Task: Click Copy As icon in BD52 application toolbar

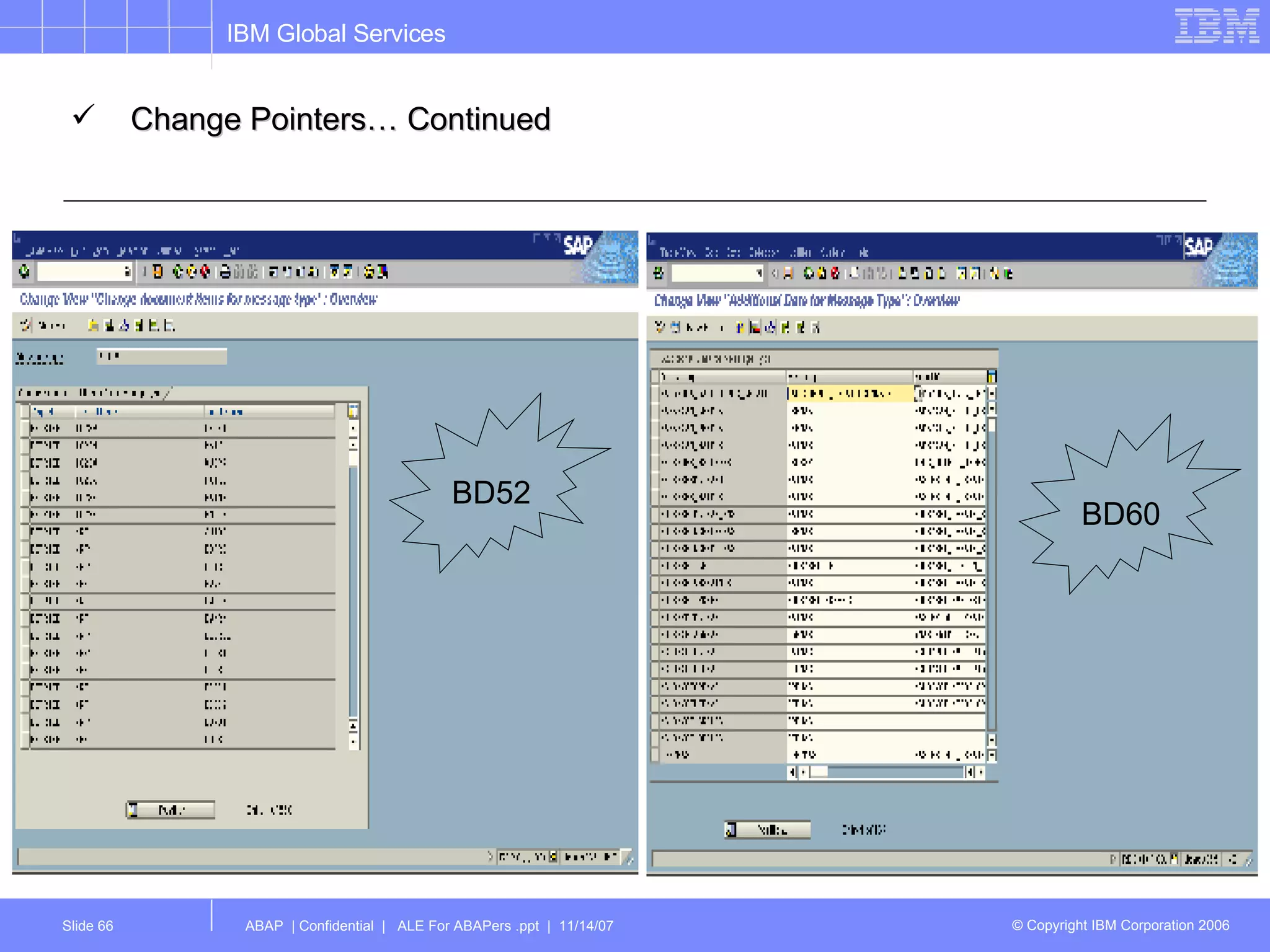Action: 93,325
